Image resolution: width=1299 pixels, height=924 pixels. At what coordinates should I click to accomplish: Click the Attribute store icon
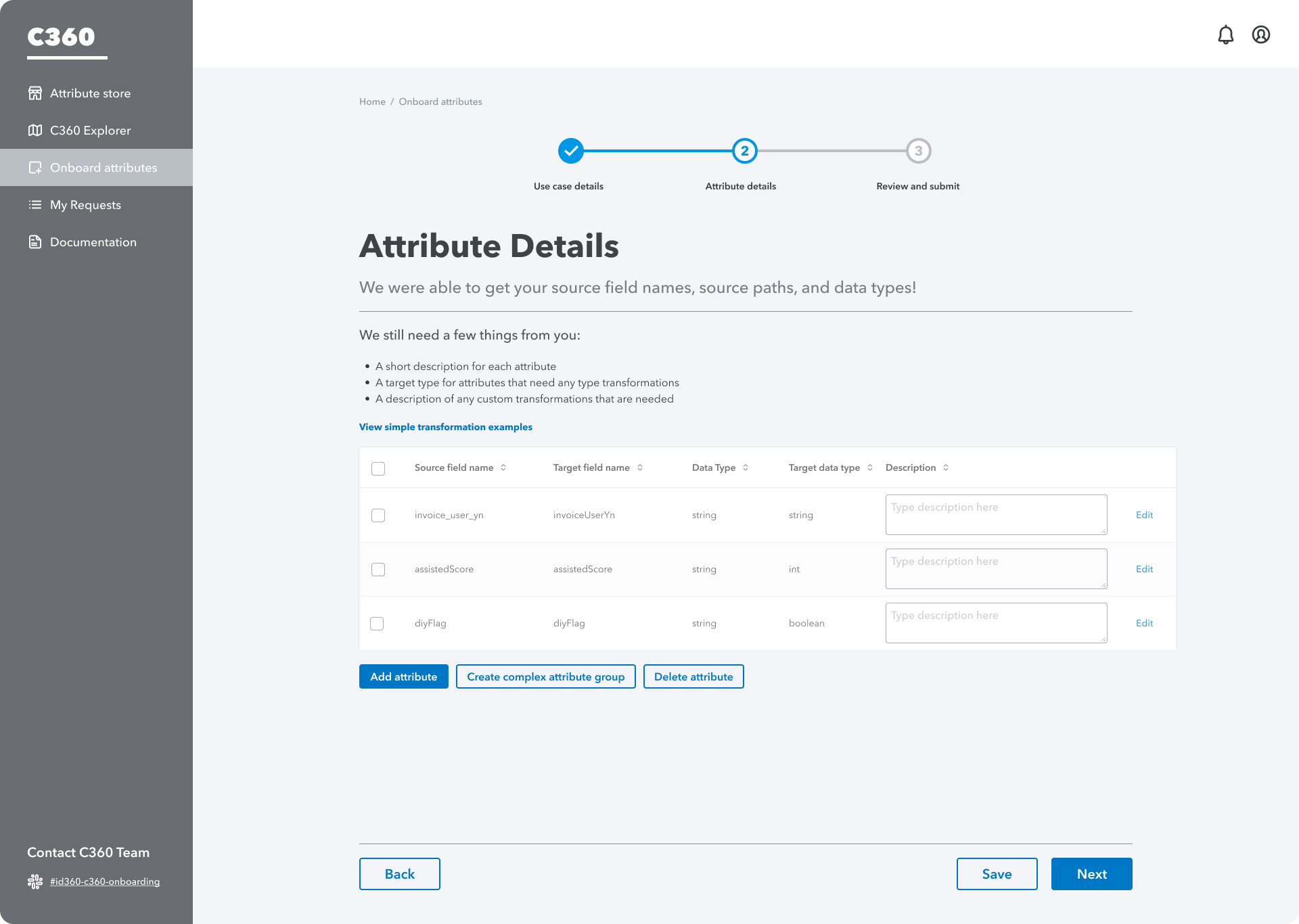pyautogui.click(x=35, y=93)
